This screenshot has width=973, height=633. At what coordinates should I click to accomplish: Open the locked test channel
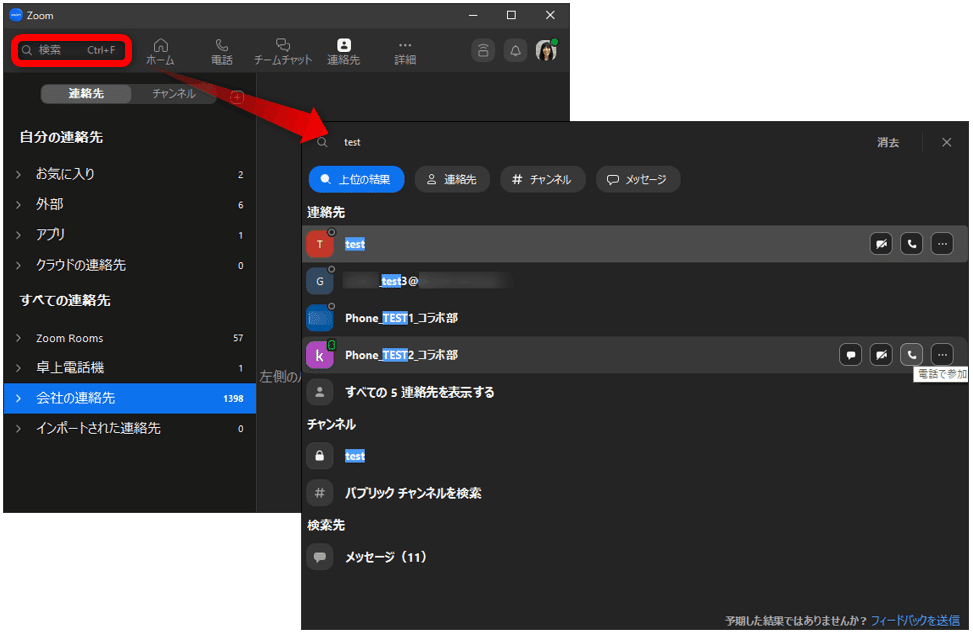click(x=635, y=456)
